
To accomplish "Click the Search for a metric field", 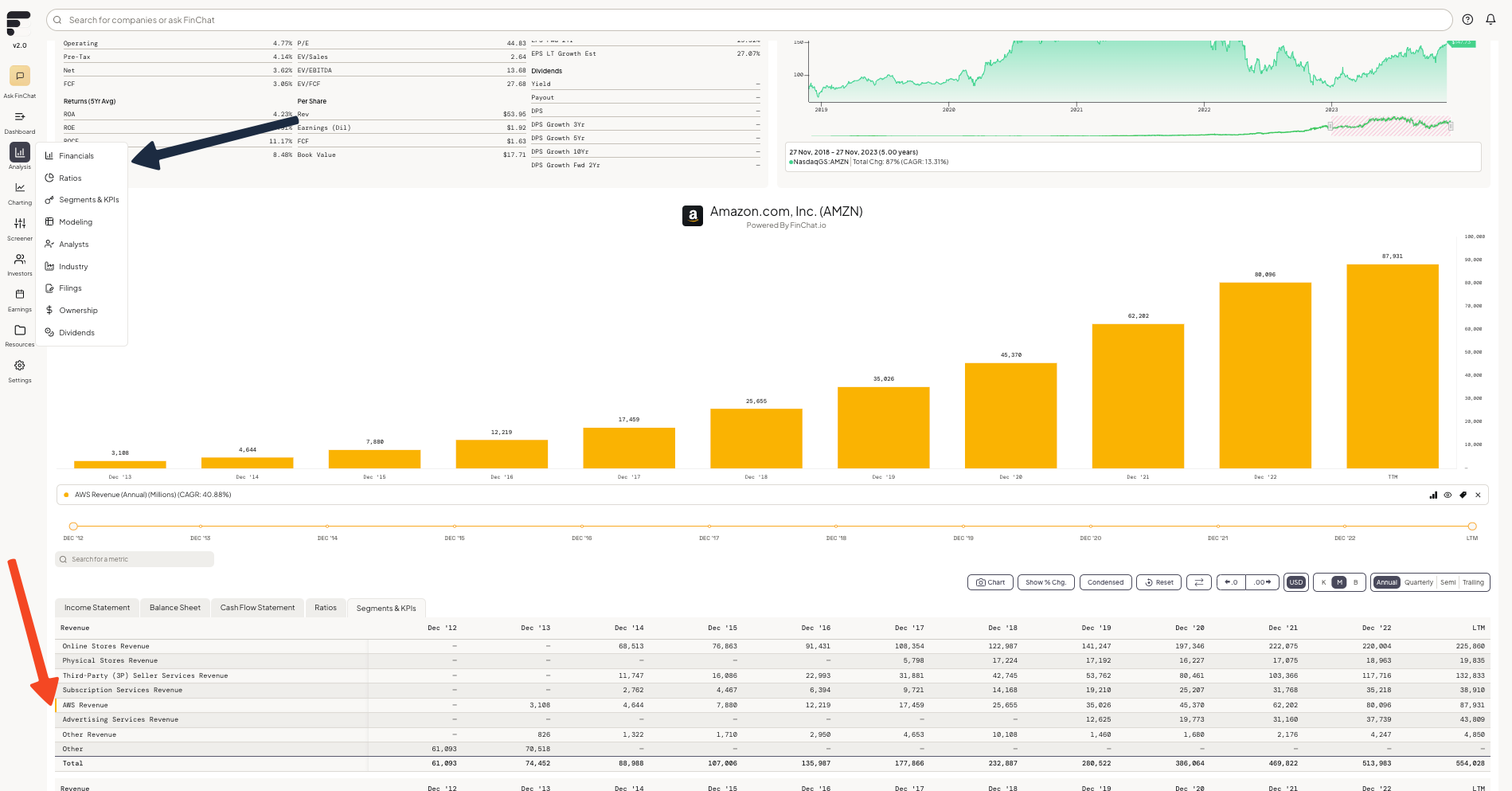I will [x=135, y=559].
